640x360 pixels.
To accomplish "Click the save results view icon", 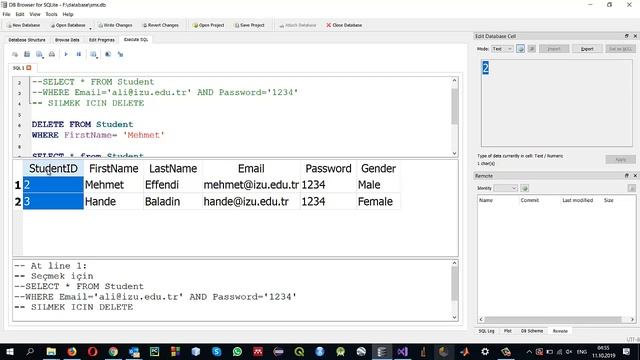I will pyautogui.click(x=93, y=54).
